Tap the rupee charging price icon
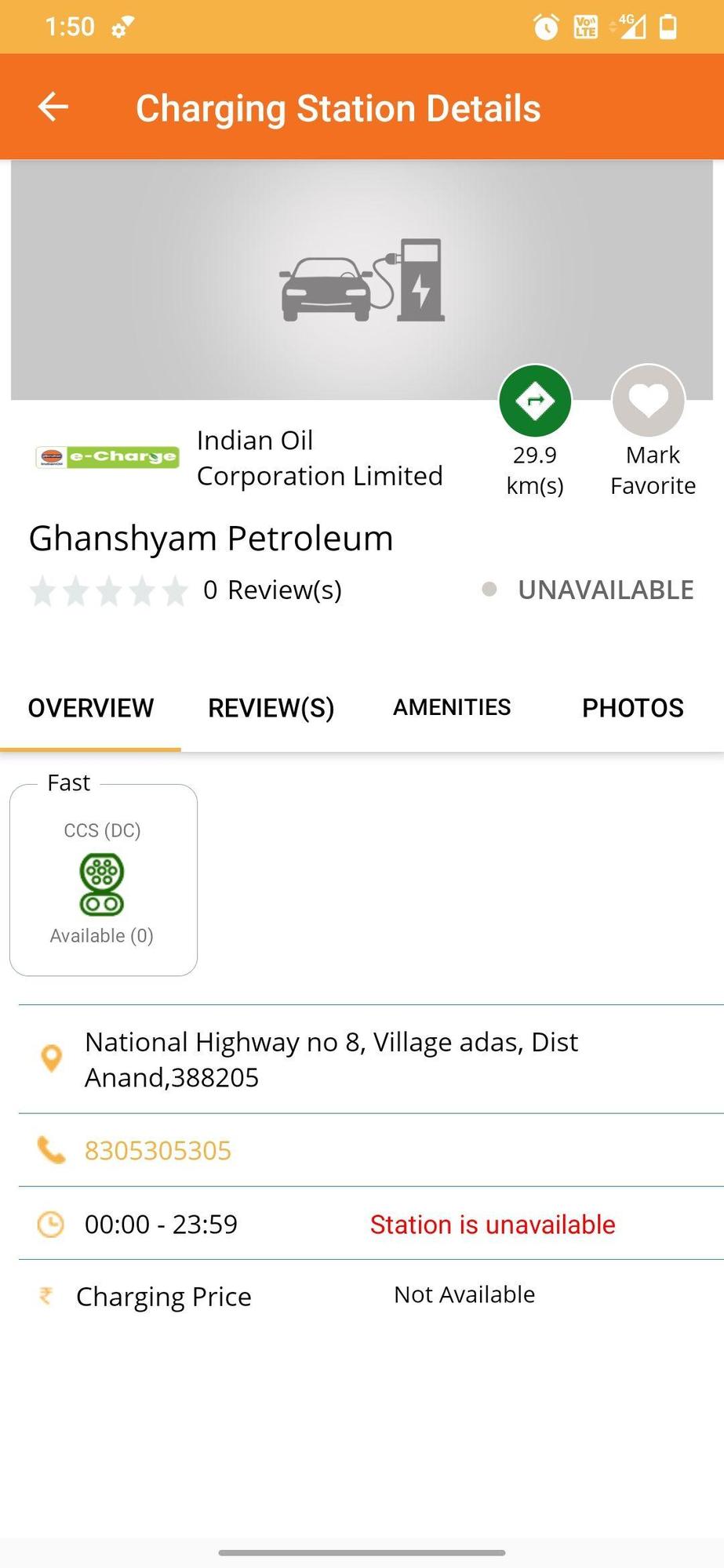 pos(46,1296)
